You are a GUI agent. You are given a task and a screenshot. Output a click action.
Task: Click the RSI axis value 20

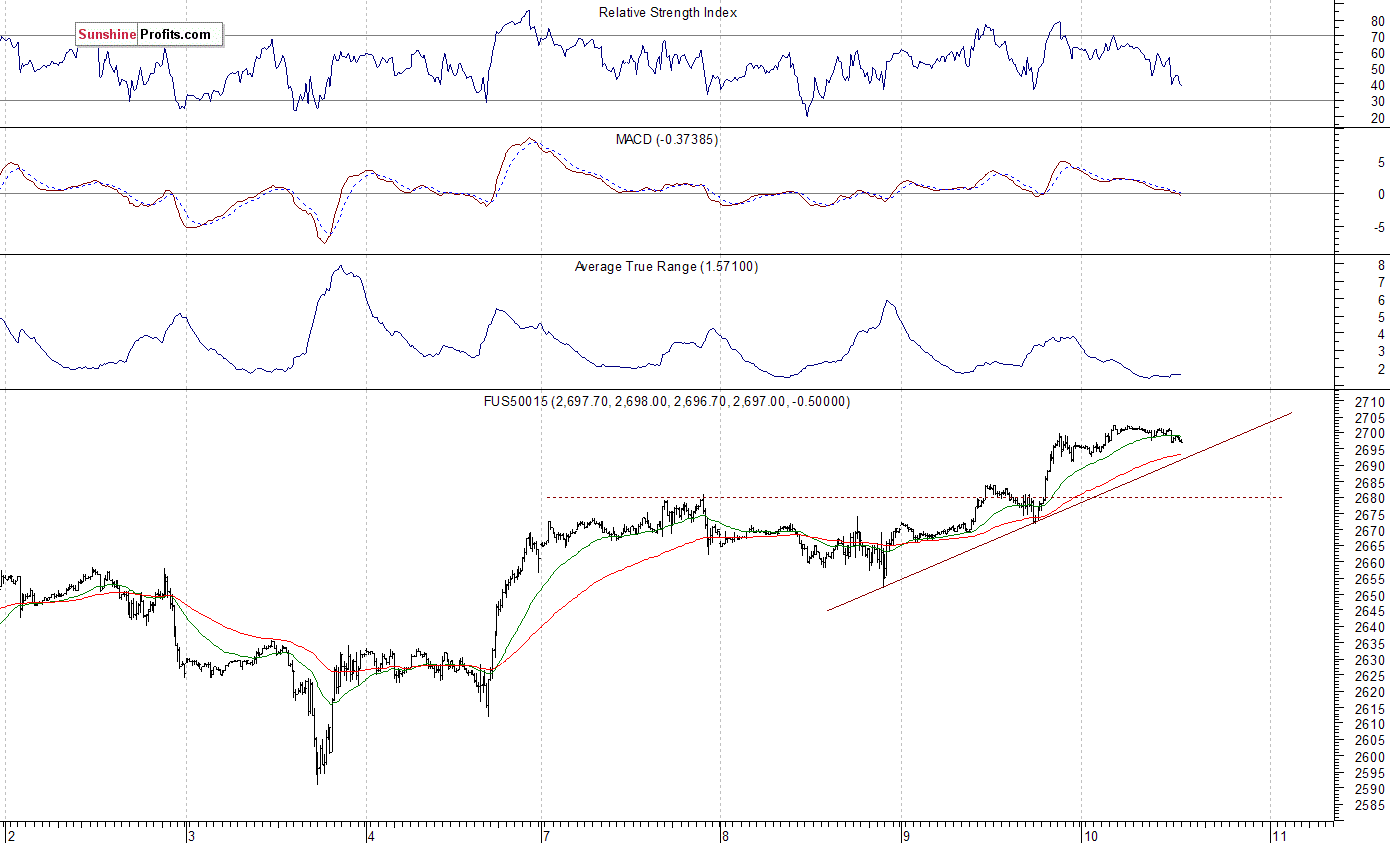pyautogui.click(x=1378, y=118)
